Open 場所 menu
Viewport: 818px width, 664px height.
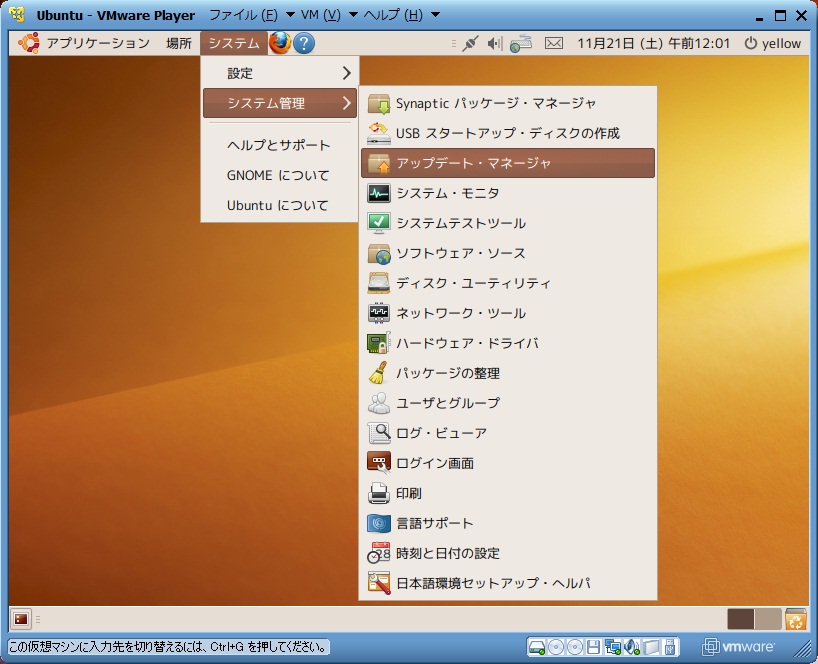point(179,43)
